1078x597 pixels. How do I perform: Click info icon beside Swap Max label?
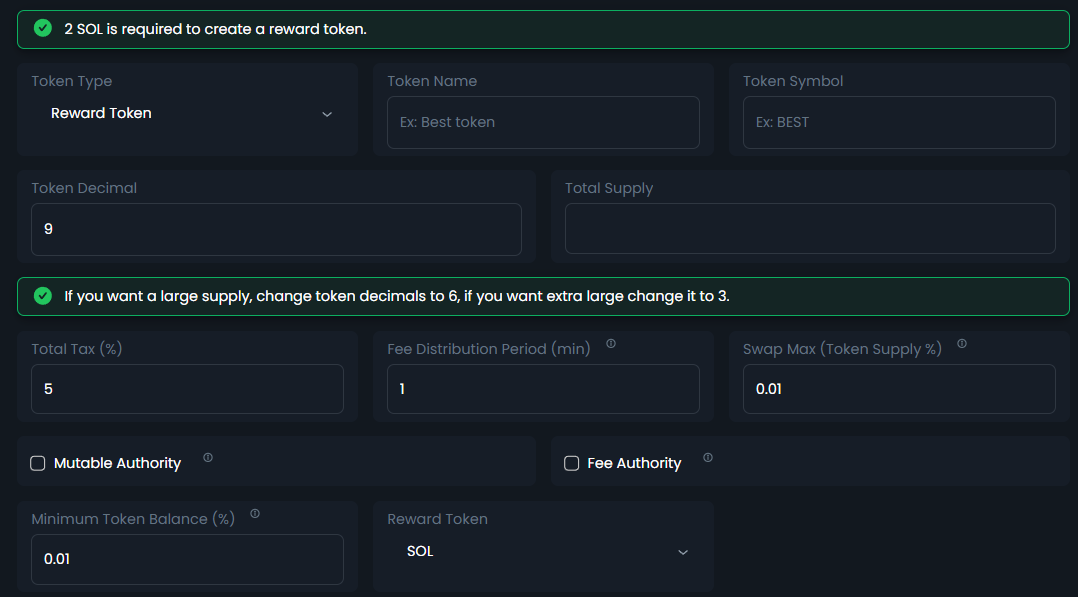(x=962, y=344)
